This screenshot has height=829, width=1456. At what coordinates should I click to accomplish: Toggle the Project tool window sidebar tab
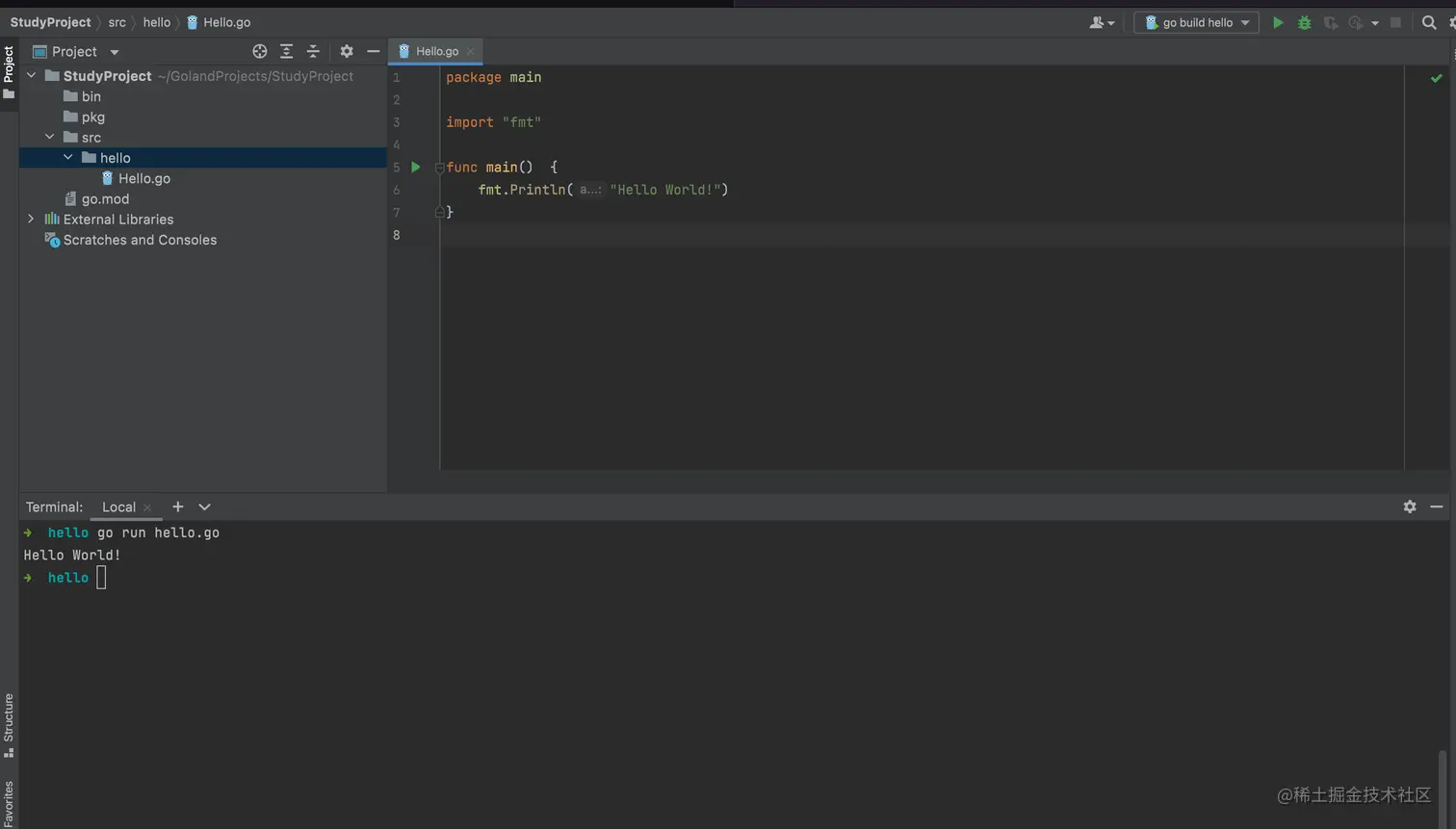(x=9, y=71)
